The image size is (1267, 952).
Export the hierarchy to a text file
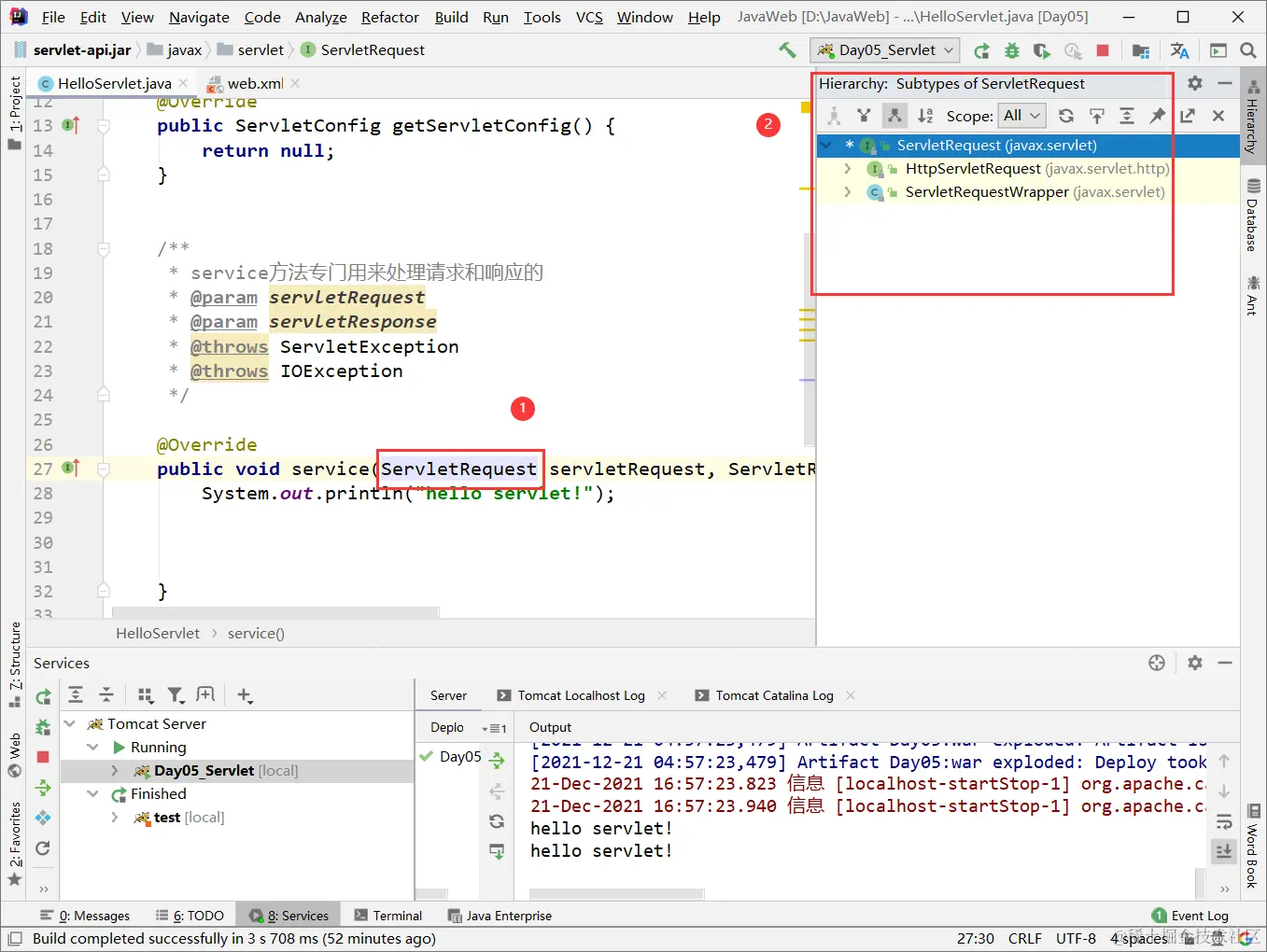1188,116
